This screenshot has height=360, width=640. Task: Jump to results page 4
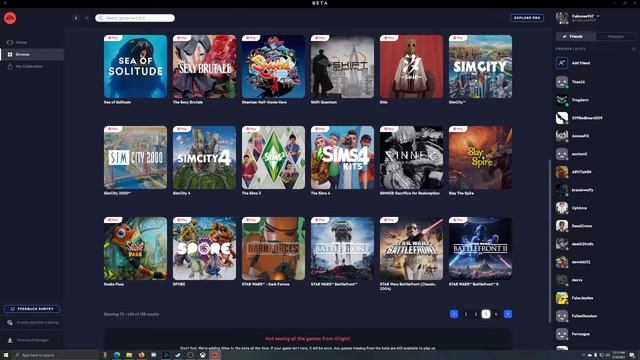(496, 314)
